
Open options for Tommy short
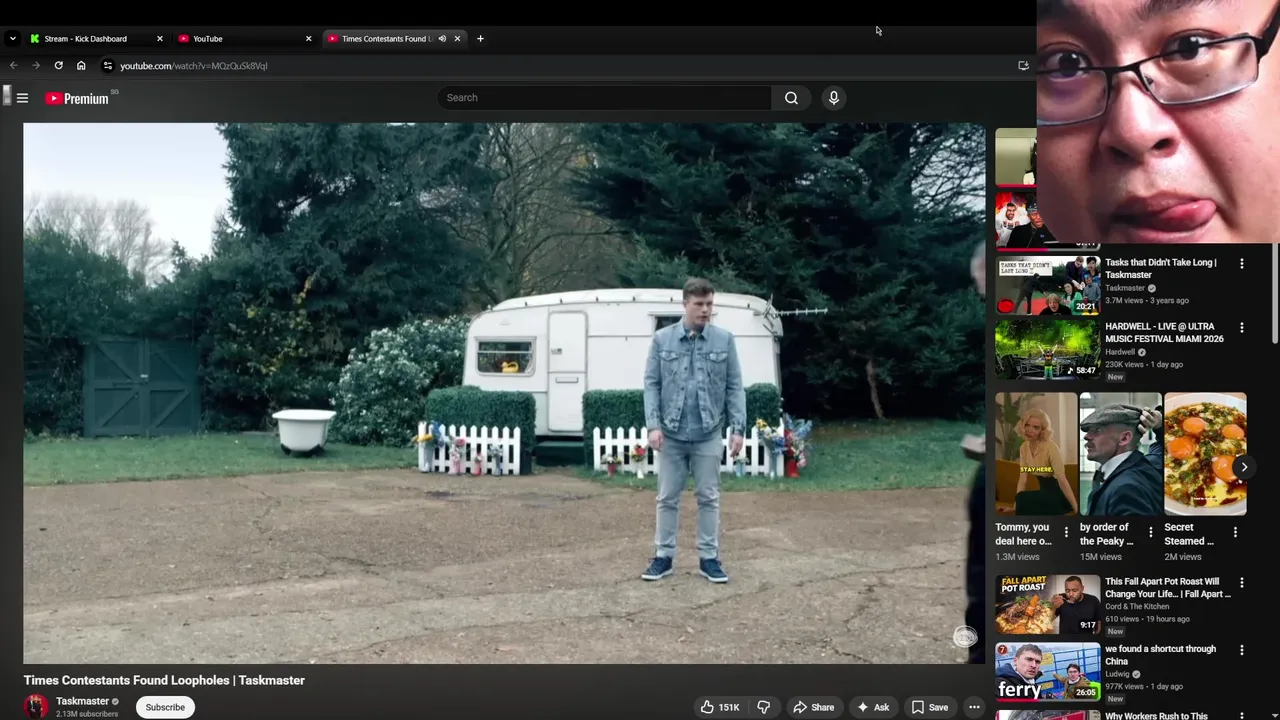tap(1066, 532)
